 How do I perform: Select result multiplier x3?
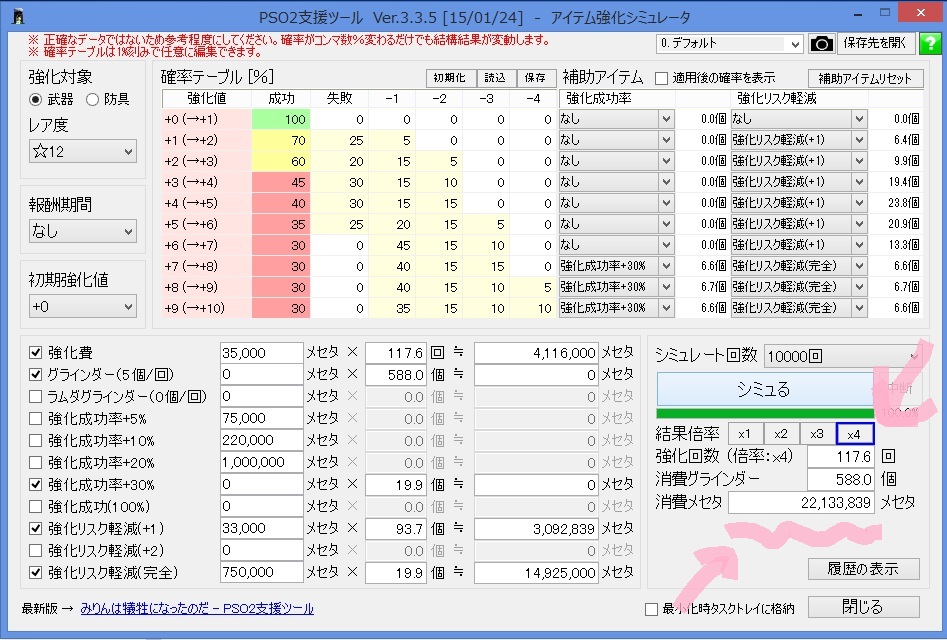[817, 434]
